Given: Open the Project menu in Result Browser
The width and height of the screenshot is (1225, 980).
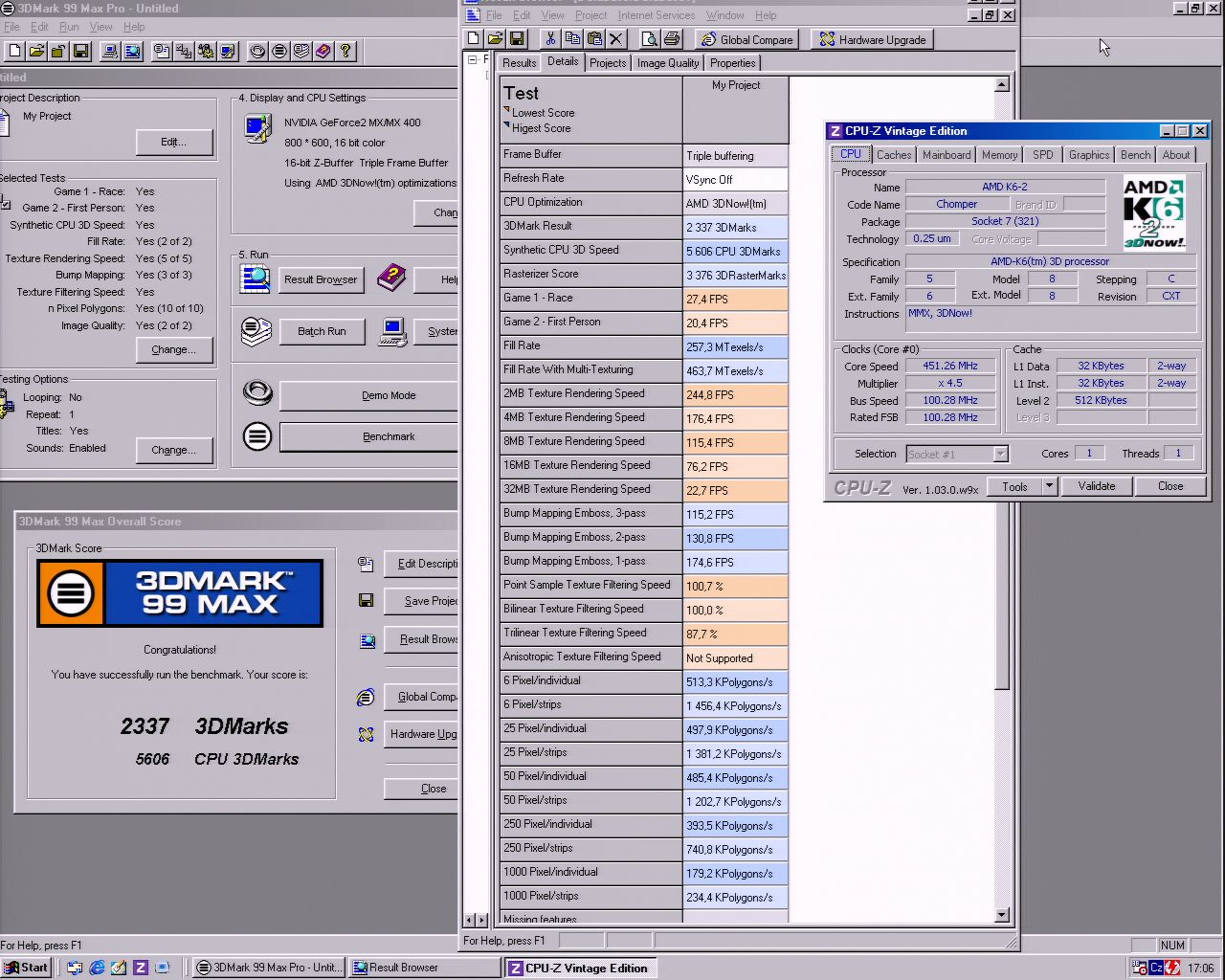Looking at the screenshot, I should [x=590, y=15].
